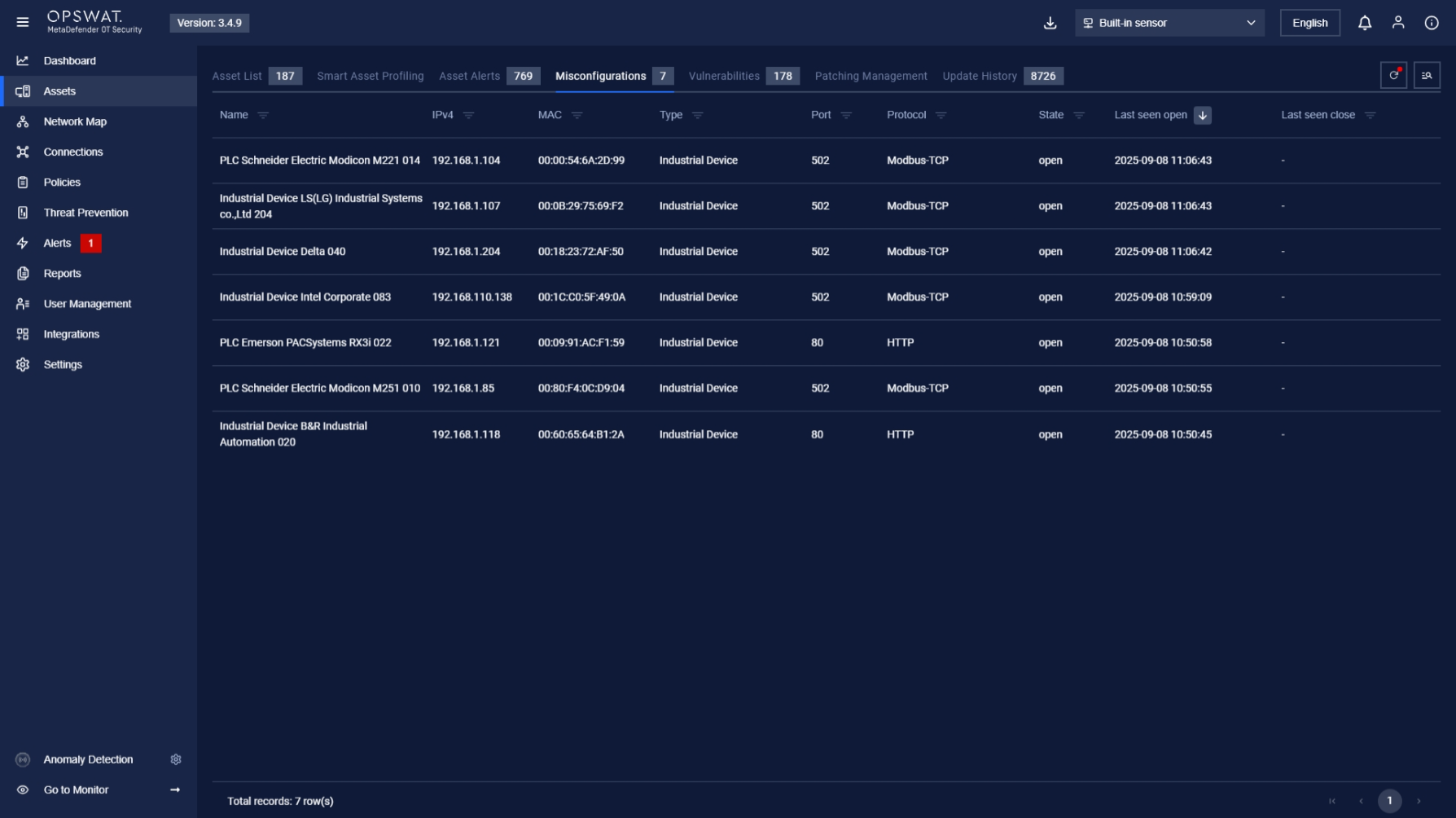Click the Threat Prevention icon

click(x=23, y=213)
